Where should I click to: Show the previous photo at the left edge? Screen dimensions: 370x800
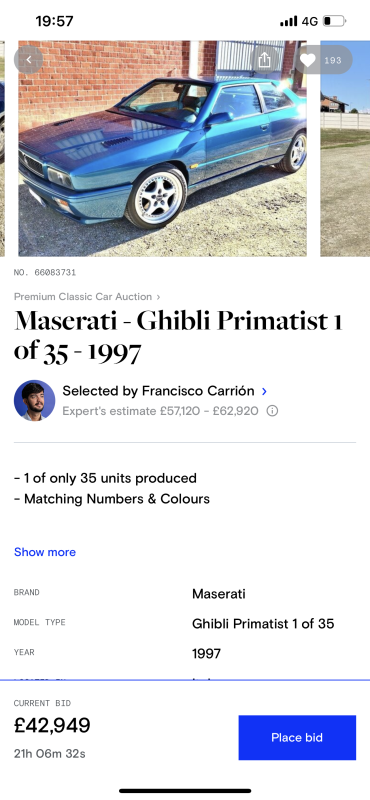coord(3,148)
